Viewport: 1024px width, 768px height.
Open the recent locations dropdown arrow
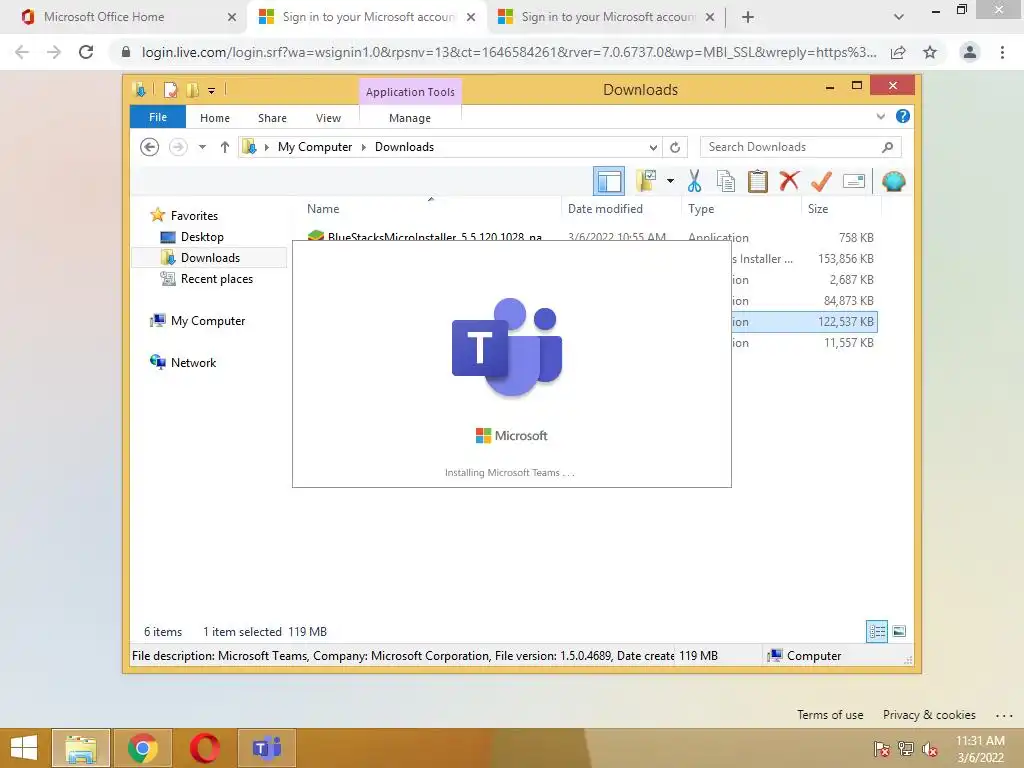202,147
